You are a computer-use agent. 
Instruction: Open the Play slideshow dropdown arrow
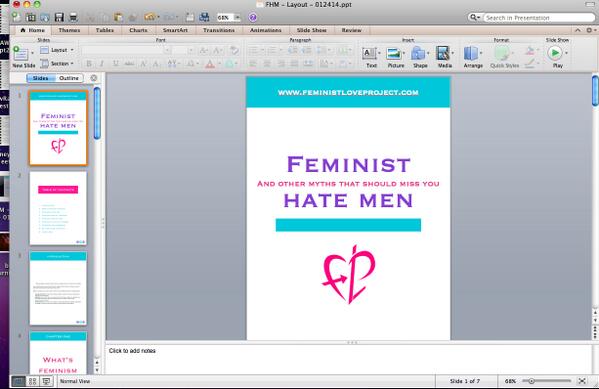click(x=566, y=53)
